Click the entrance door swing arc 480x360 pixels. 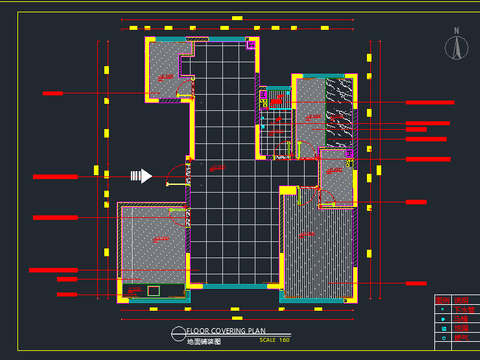point(176,175)
